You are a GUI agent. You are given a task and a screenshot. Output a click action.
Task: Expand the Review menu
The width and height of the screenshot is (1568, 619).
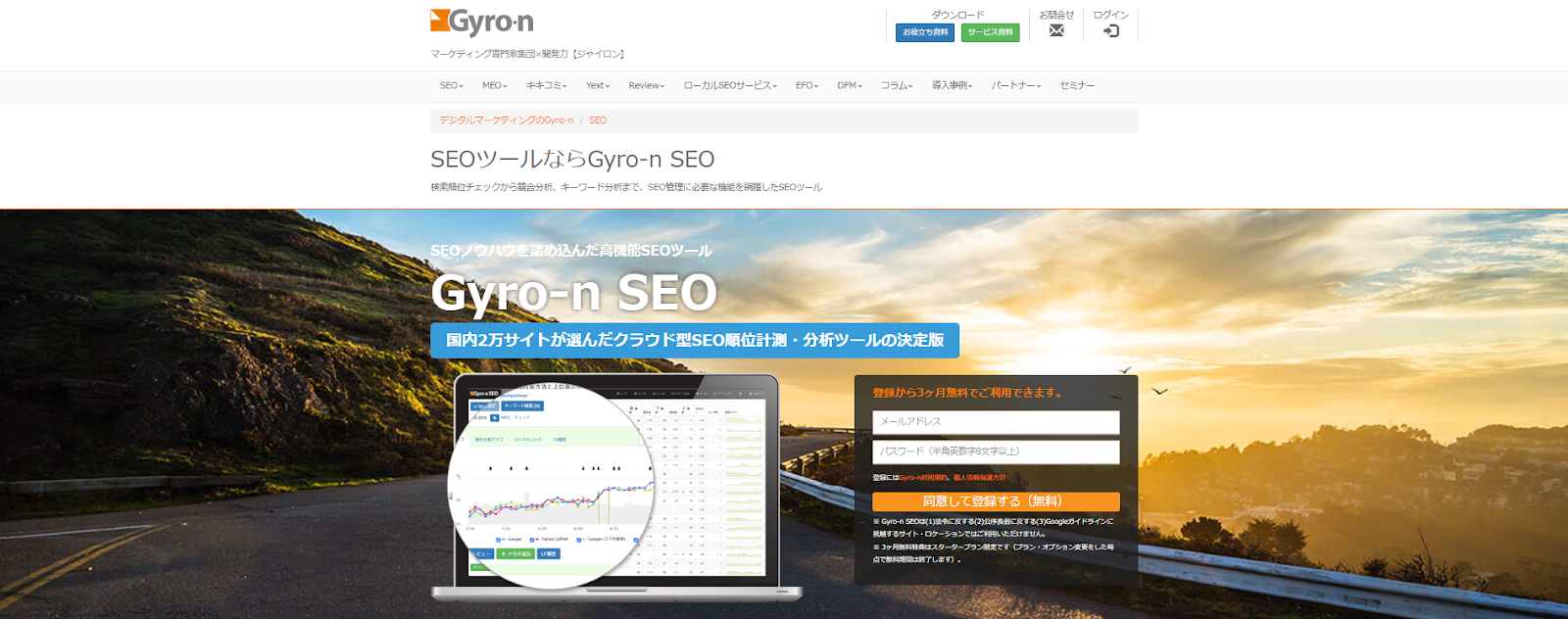pos(646,86)
